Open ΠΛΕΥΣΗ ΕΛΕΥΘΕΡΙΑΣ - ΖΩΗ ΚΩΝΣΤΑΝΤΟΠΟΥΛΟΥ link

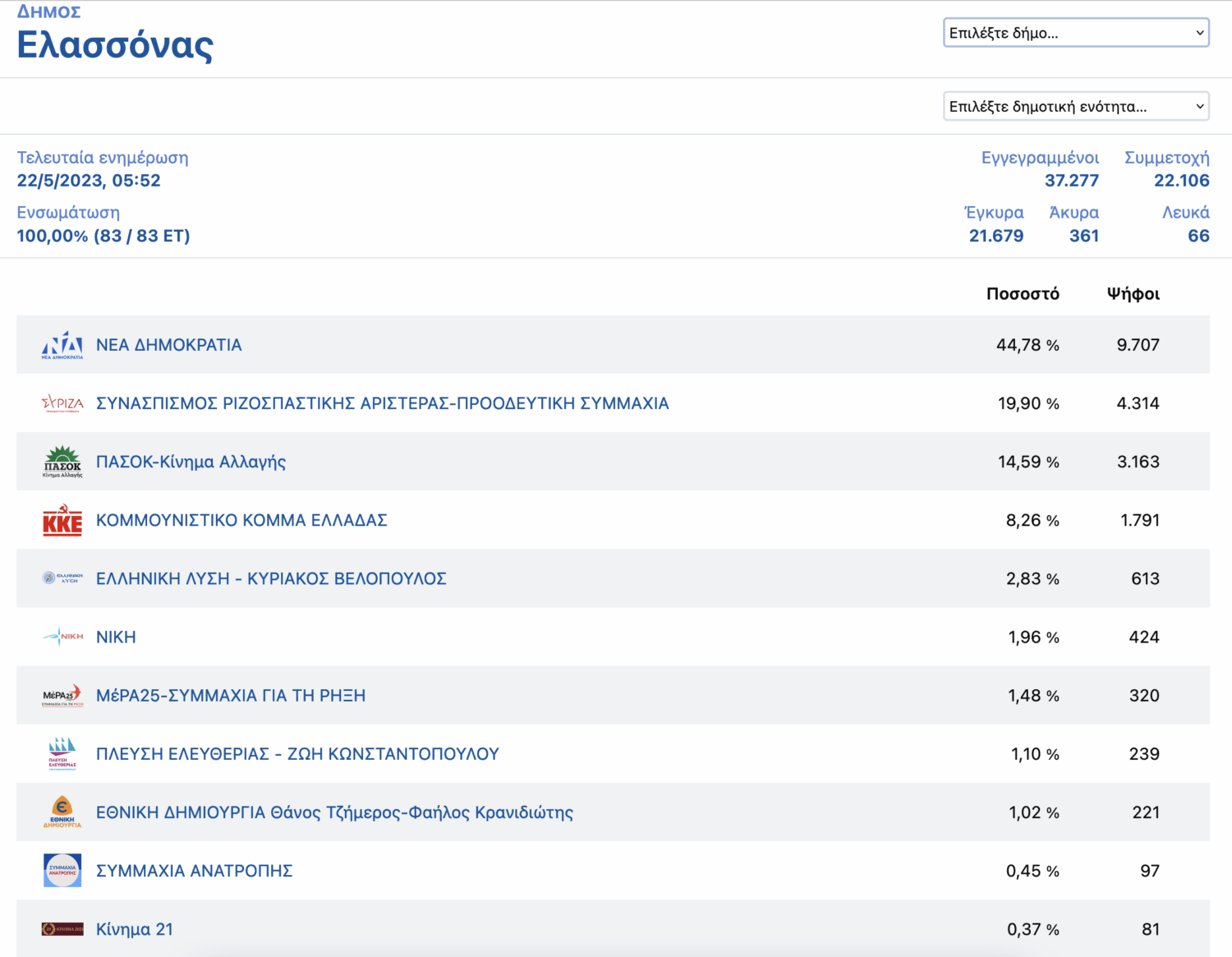(x=297, y=753)
